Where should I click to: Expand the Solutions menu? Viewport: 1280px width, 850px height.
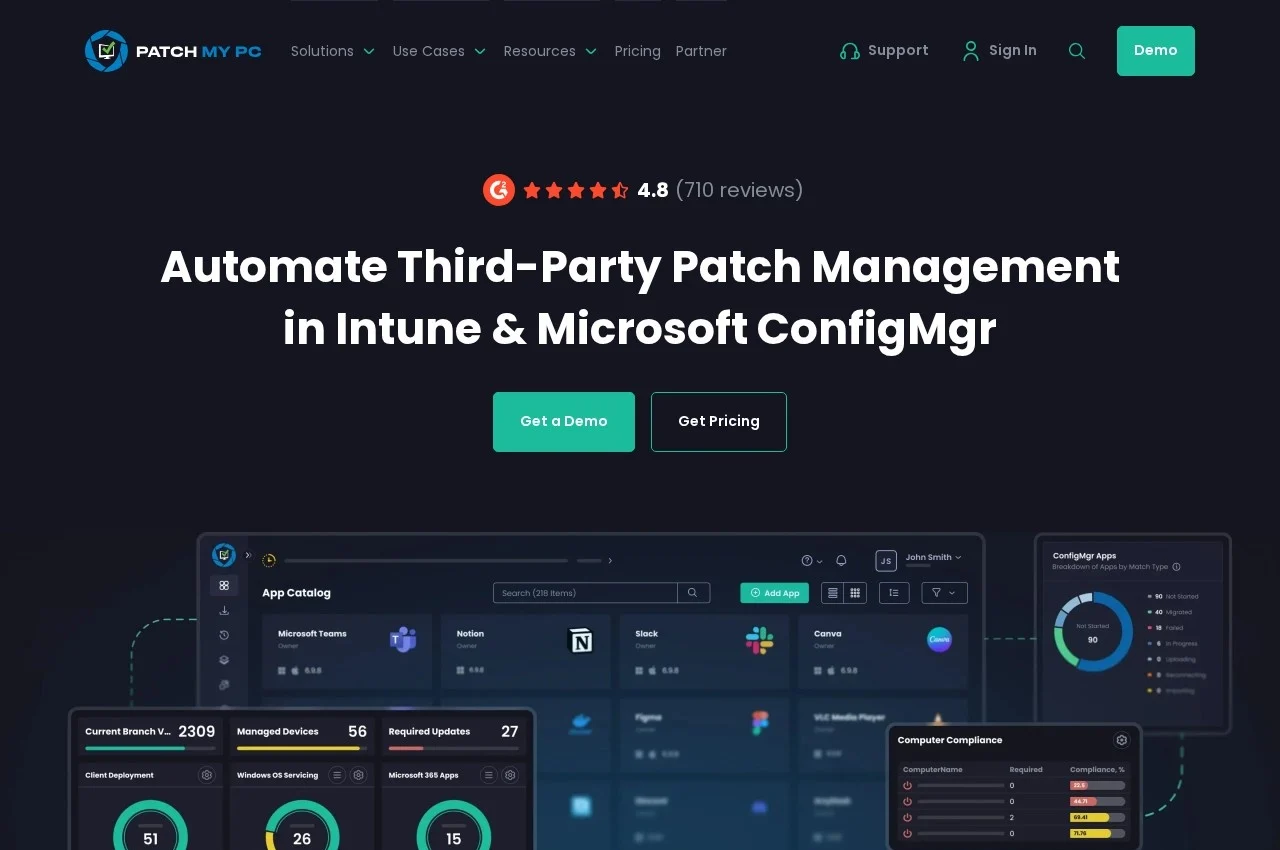point(333,51)
